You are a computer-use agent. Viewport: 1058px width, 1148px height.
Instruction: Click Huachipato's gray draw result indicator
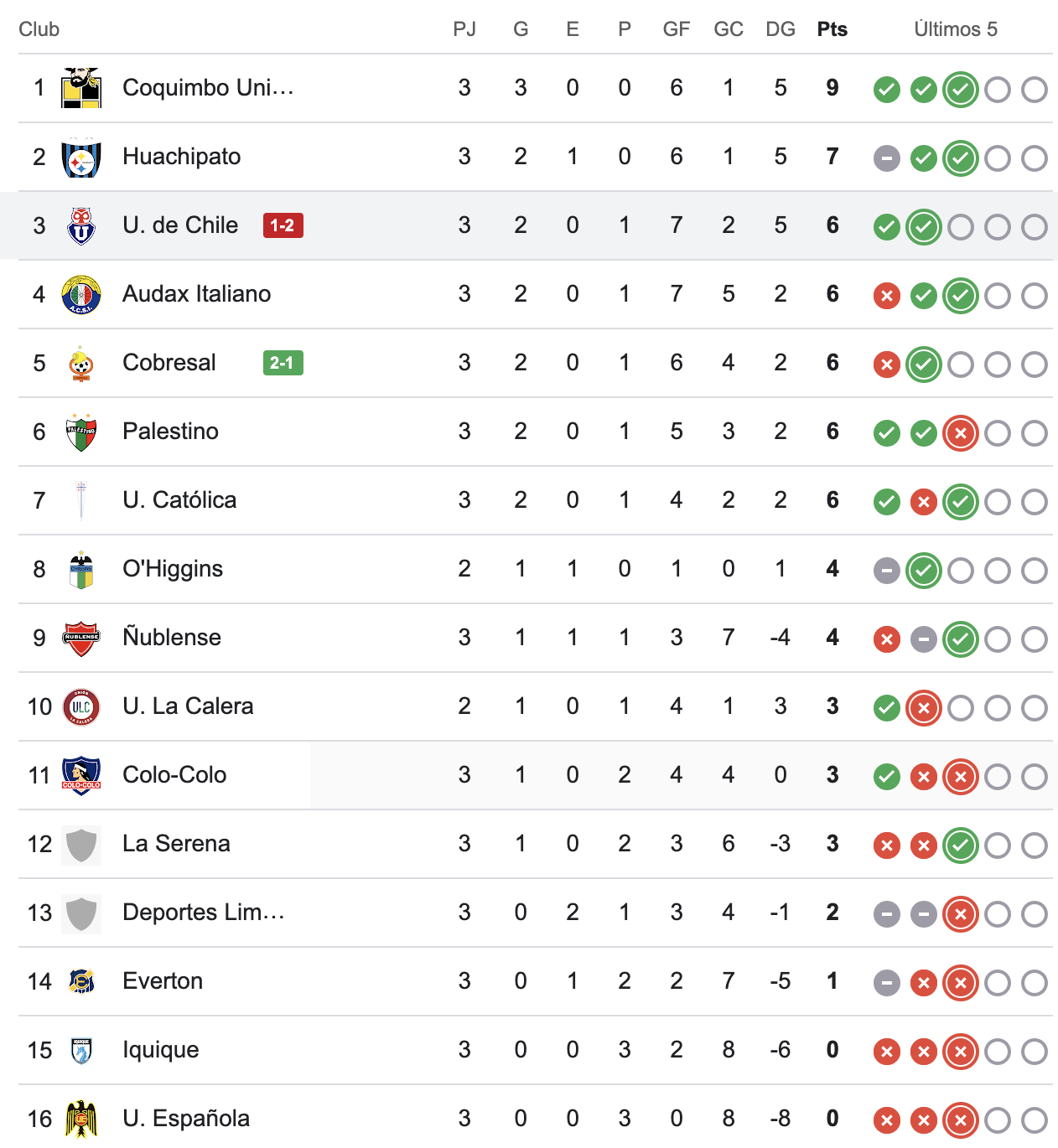click(x=886, y=158)
